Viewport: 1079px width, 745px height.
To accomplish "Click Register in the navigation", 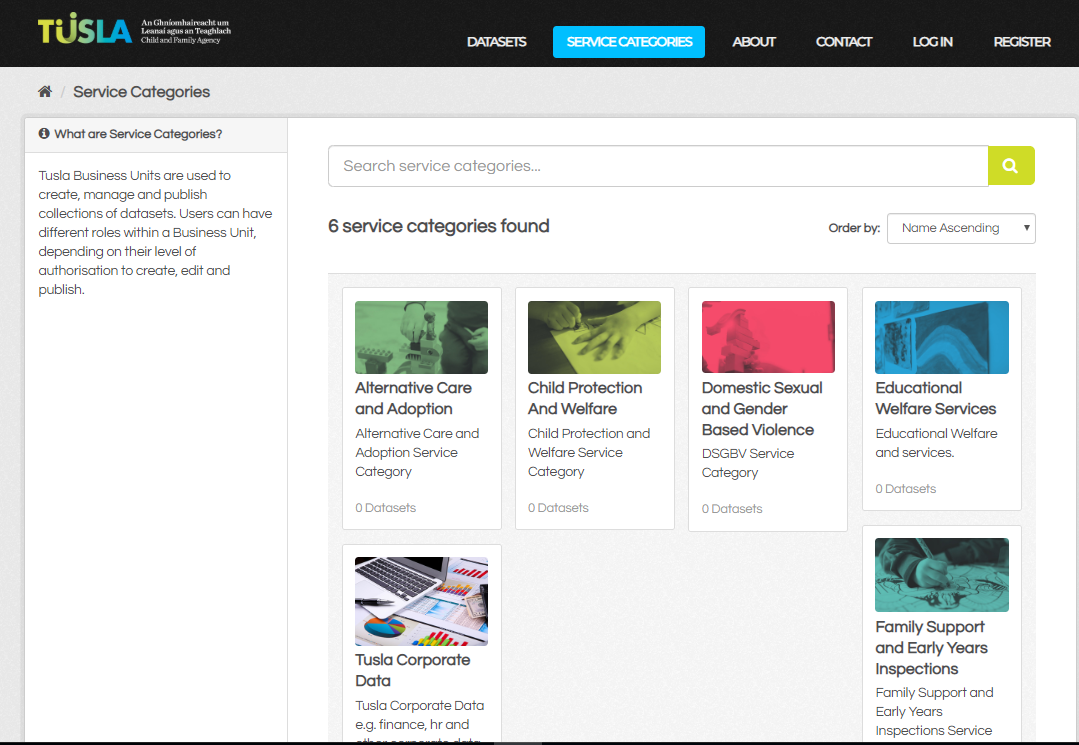I will pyautogui.click(x=1022, y=42).
